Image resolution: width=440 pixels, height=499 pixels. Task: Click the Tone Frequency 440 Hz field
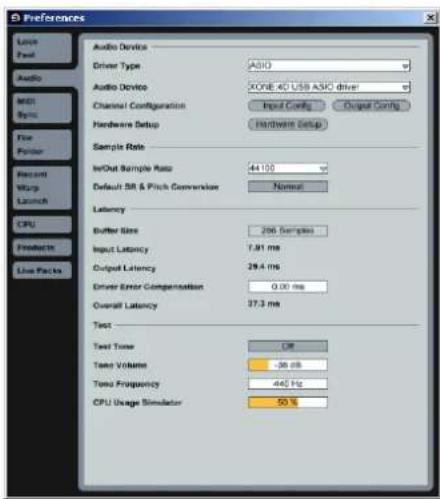tap(288, 384)
